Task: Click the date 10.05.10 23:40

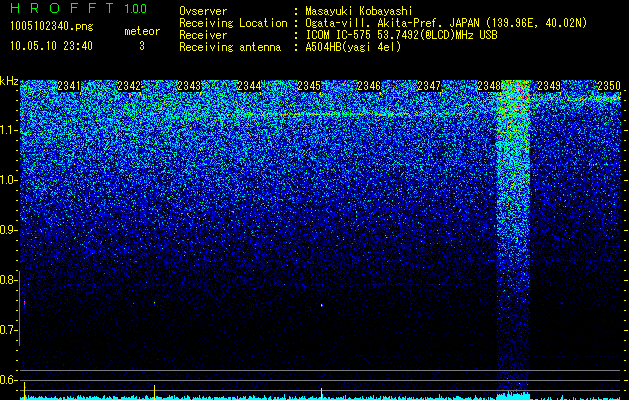Action: (x=51, y=46)
